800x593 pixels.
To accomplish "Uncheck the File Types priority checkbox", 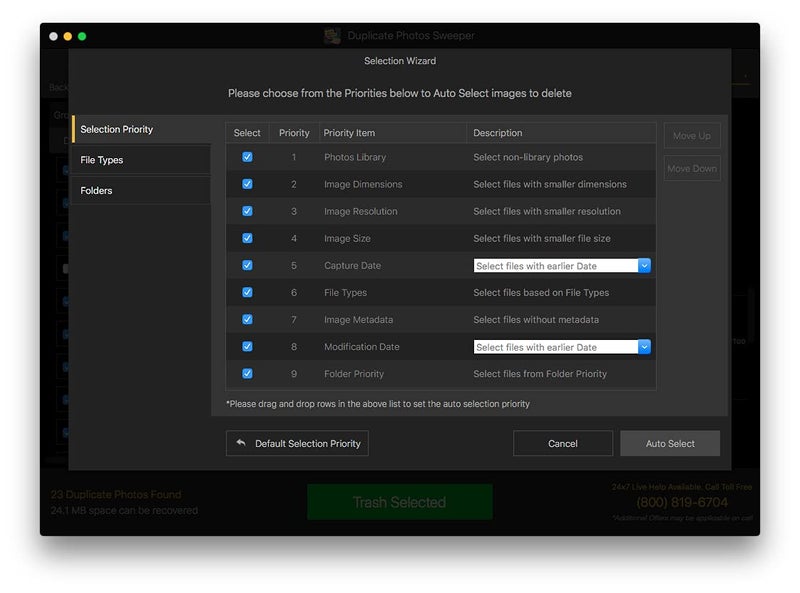I will point(247,292).
